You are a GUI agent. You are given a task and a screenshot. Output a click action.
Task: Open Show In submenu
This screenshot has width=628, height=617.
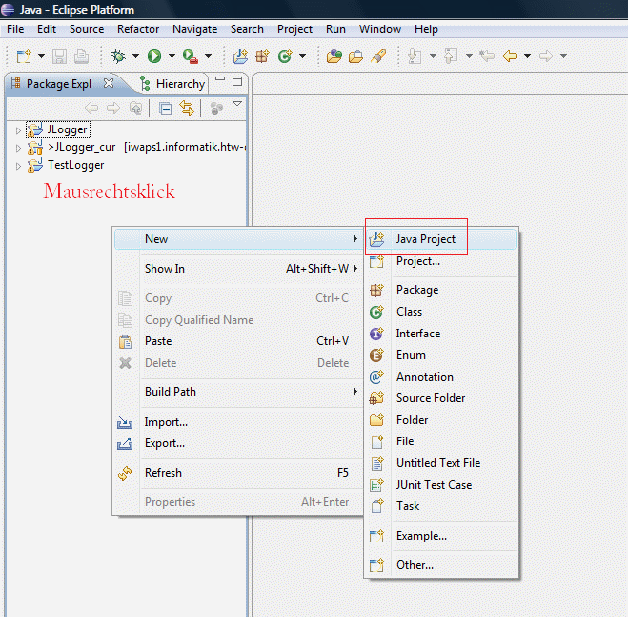tap(239, 269)
